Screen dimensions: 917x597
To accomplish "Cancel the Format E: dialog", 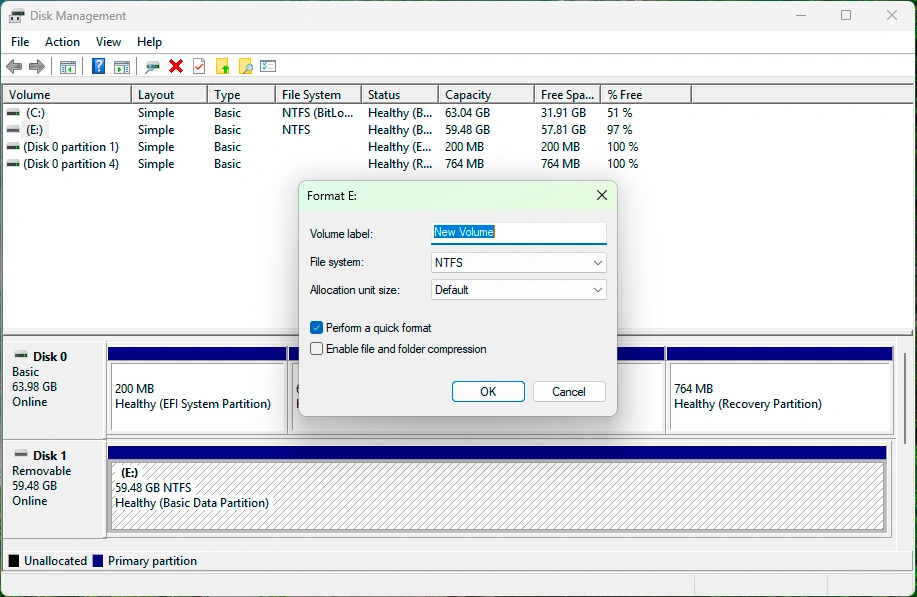I will [569, 392].
